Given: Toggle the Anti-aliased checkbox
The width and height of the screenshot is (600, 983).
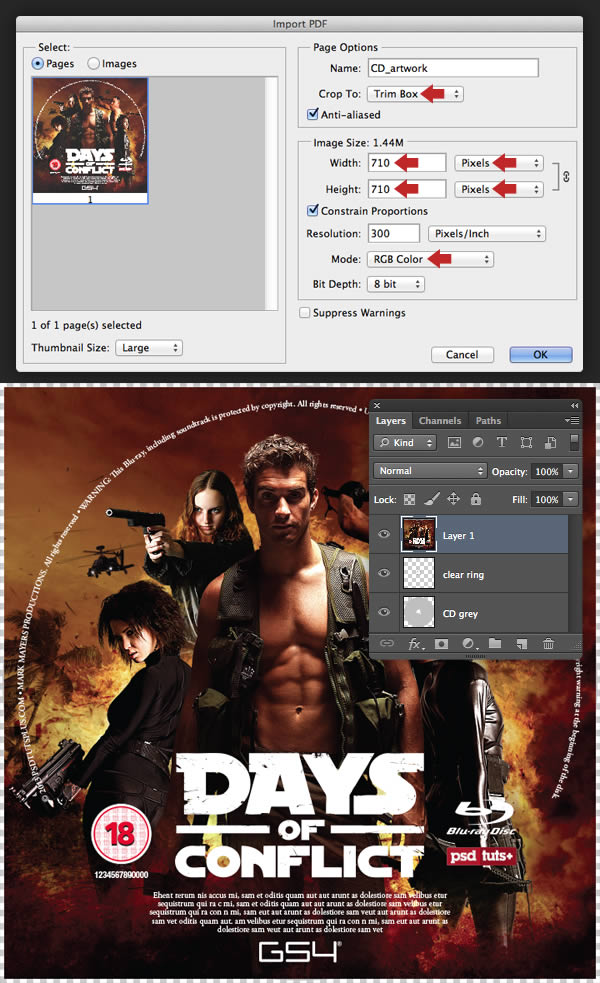Looking at the screenshot, I should pyautogui.click(x=312, y=114).
